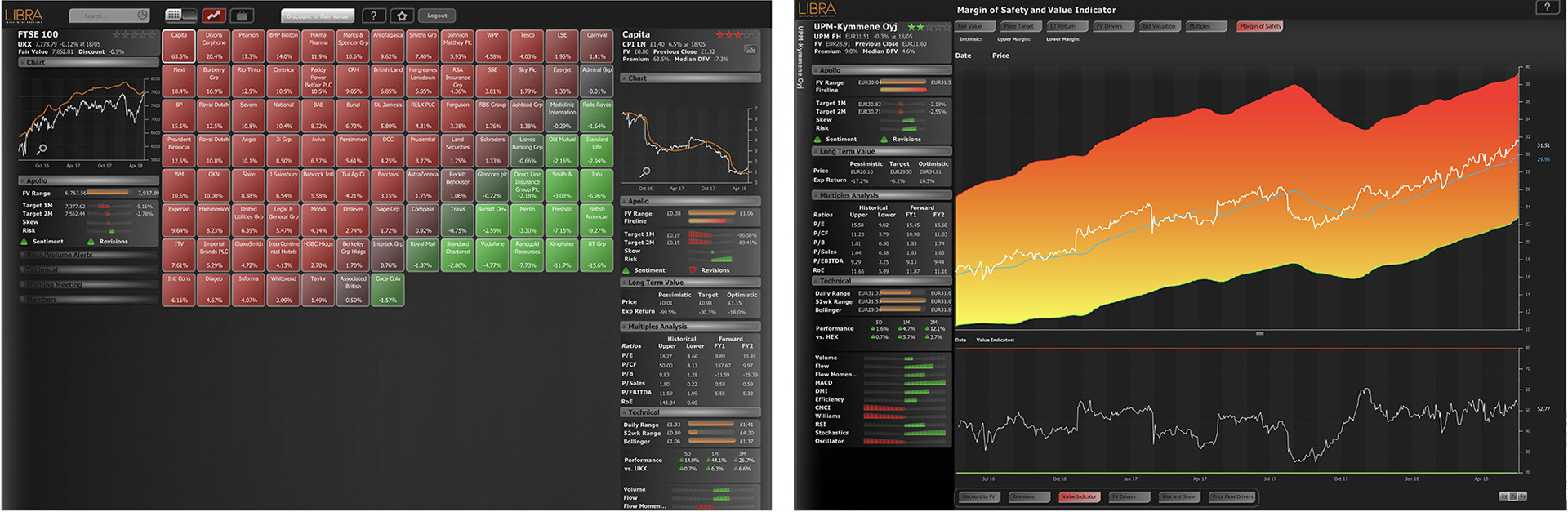This screenshot has width=1568, height=512.
Task: Set chart range to 5y
Action: (x=1522, y=496)
